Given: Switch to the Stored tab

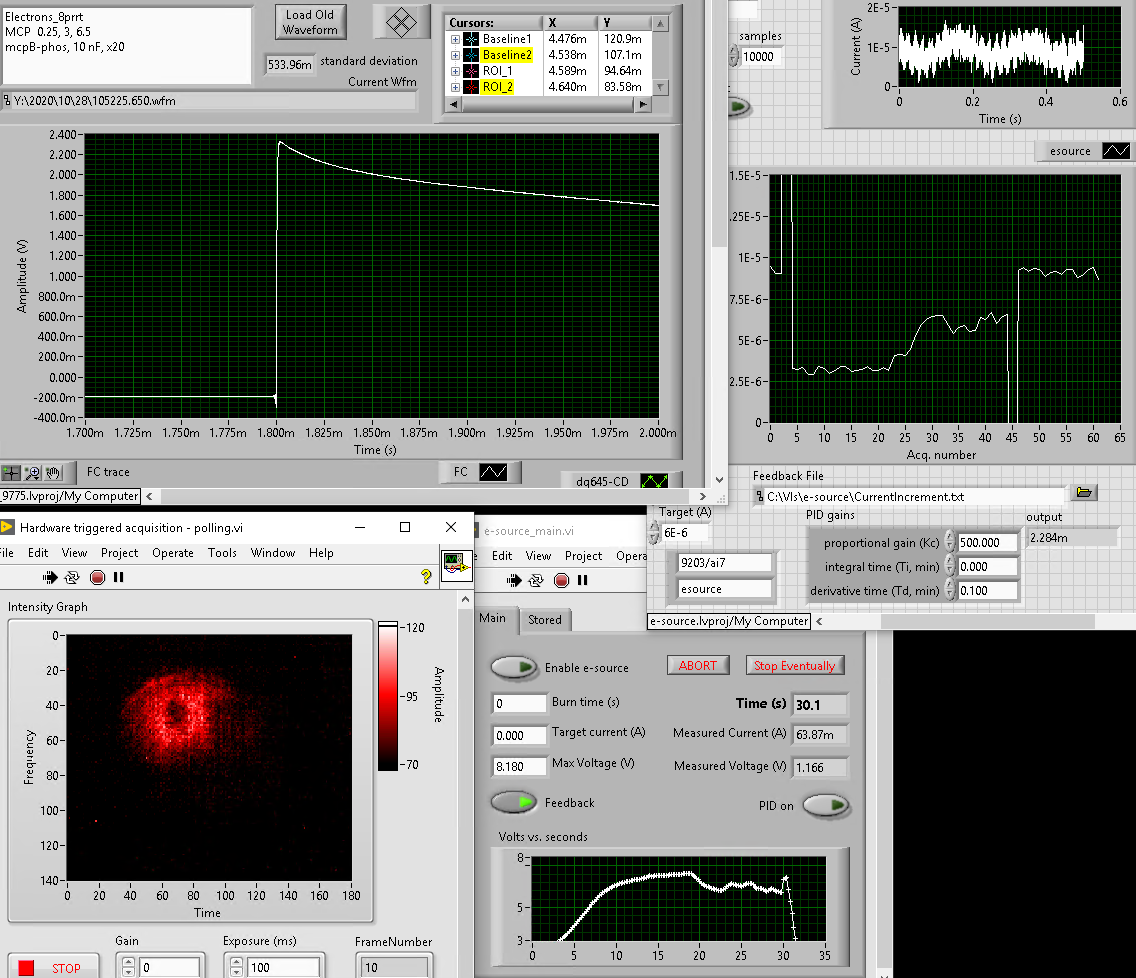Looking at the screenshot, I should 545,620.
